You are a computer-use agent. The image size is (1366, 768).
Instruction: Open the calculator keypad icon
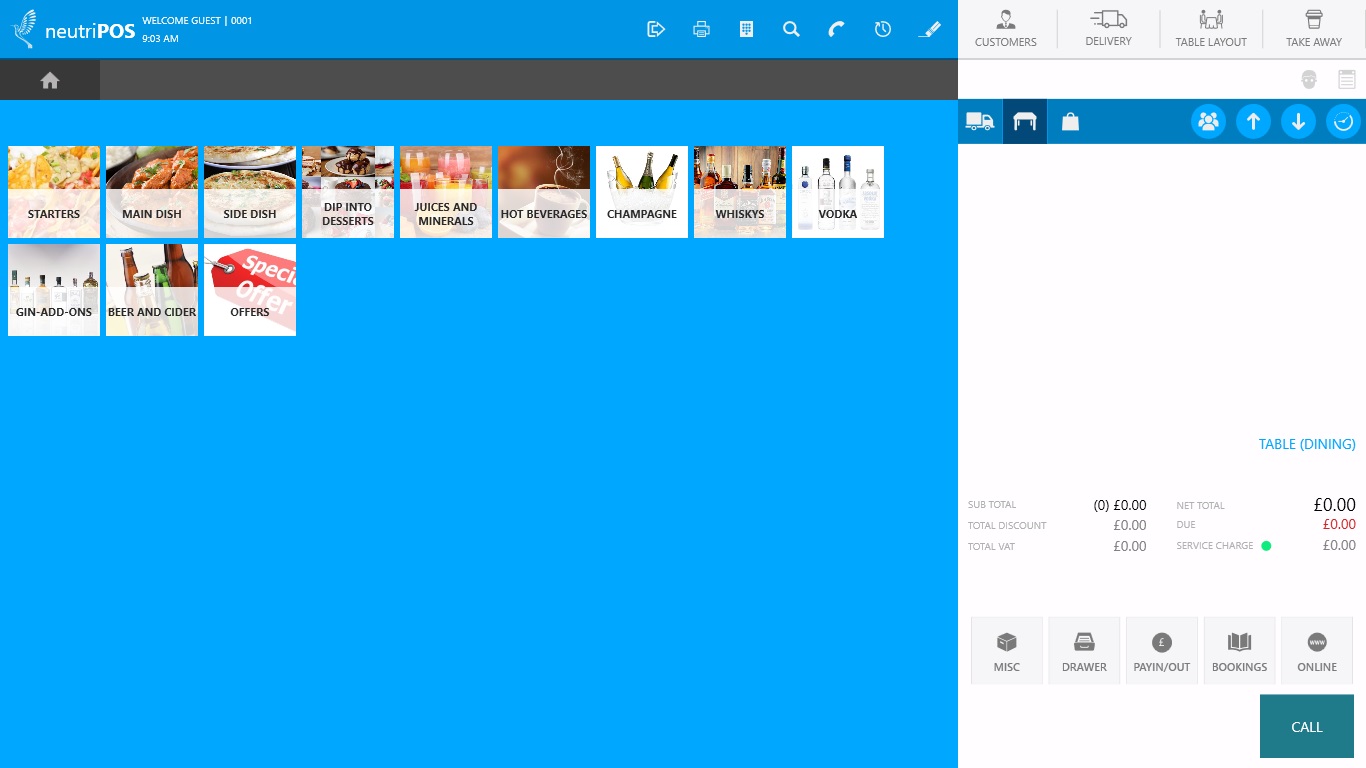point(746,29)
